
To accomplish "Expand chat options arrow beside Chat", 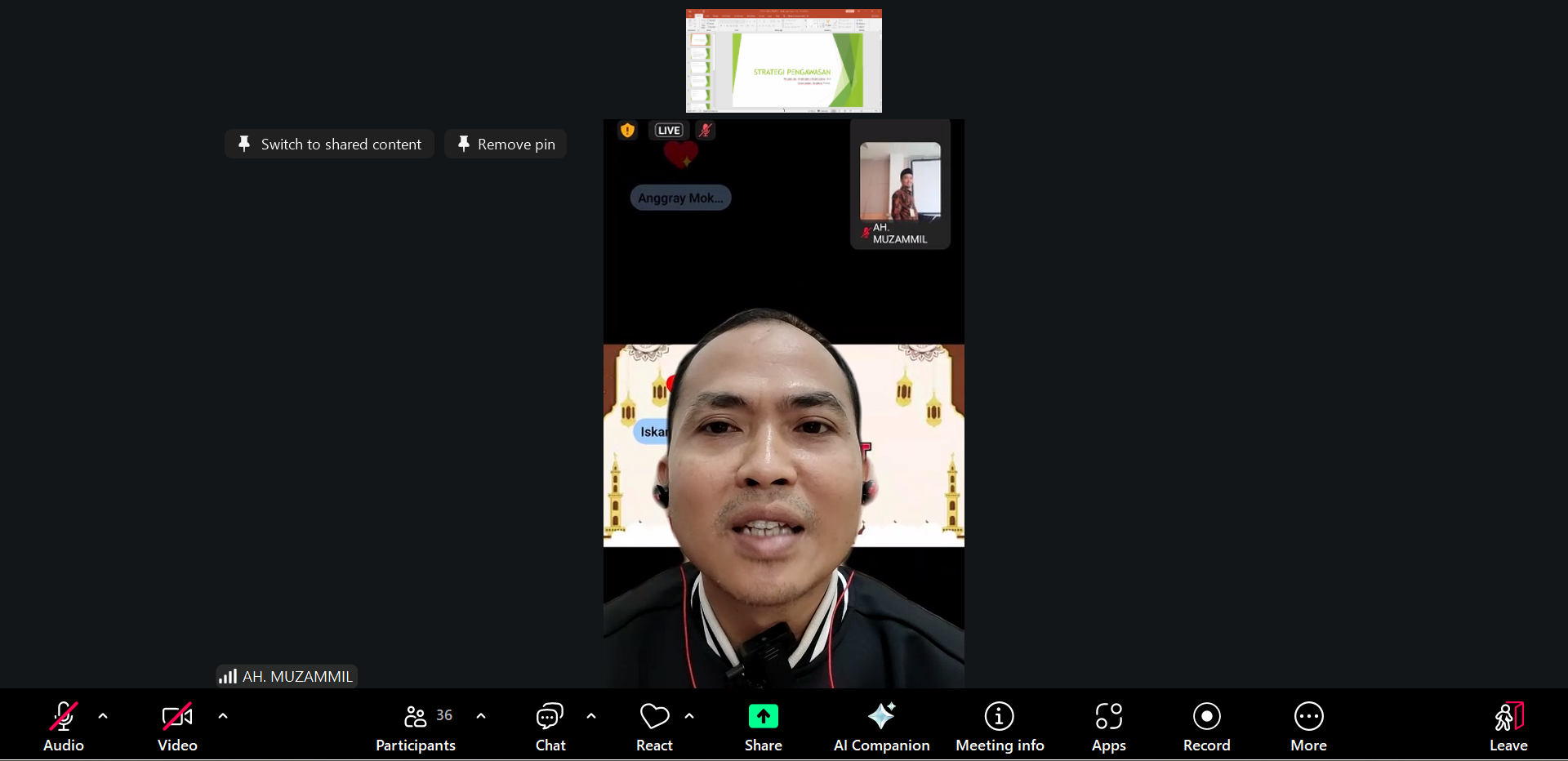I will pyautogui.click(x=591, y=716).
